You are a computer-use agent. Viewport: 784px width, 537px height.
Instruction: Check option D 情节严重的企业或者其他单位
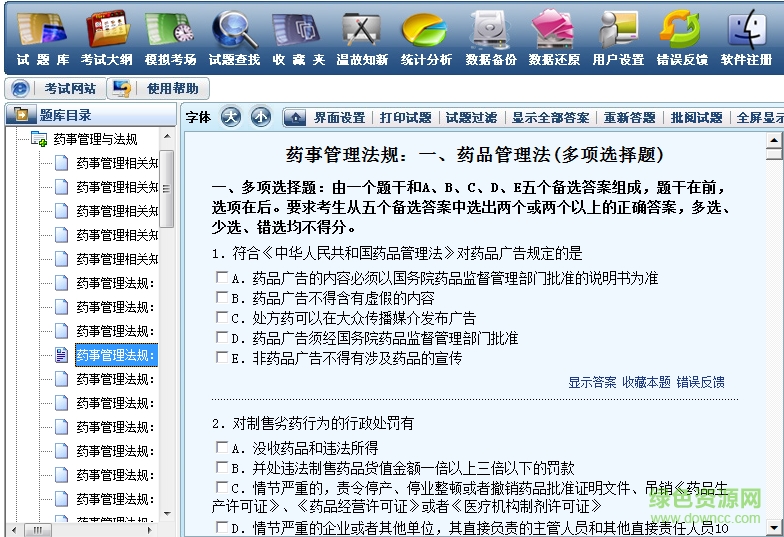click(x=222, y=526)
